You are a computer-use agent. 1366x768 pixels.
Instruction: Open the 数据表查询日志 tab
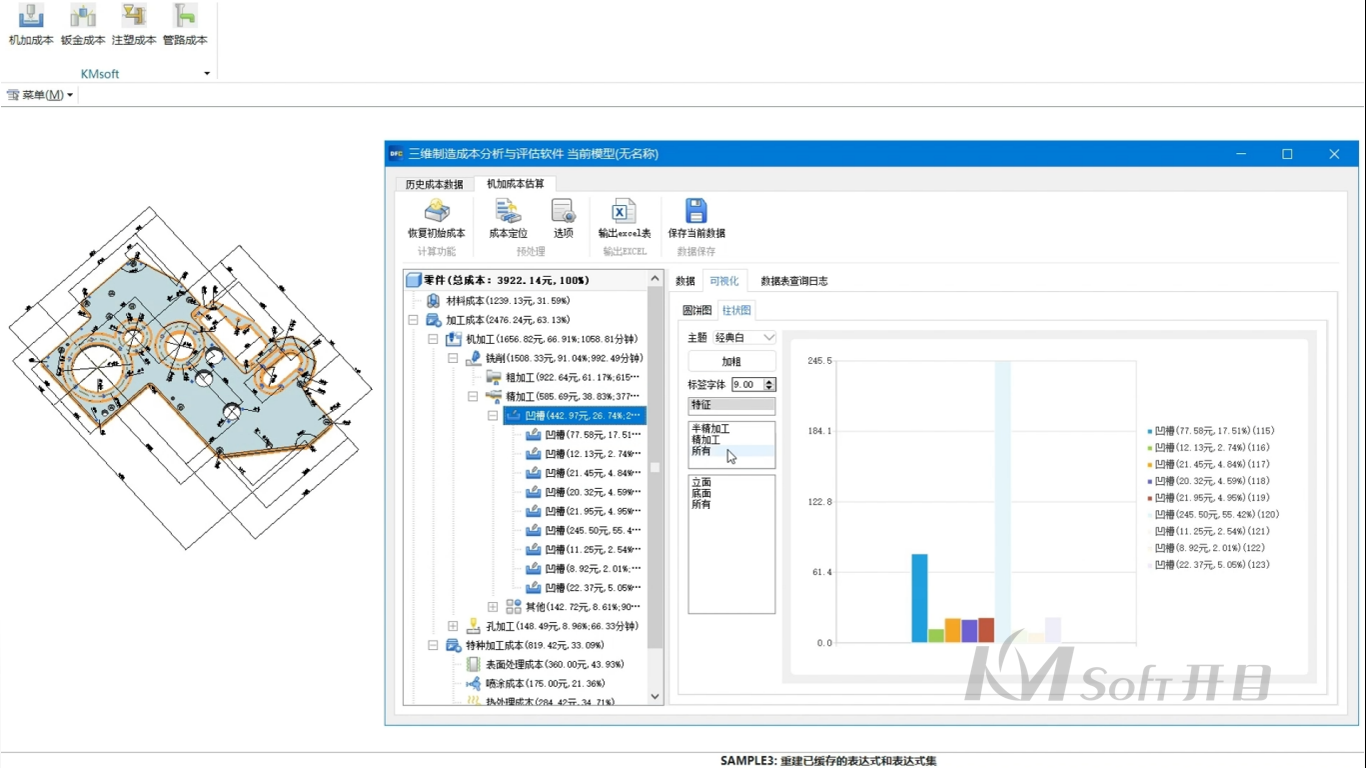794,281
